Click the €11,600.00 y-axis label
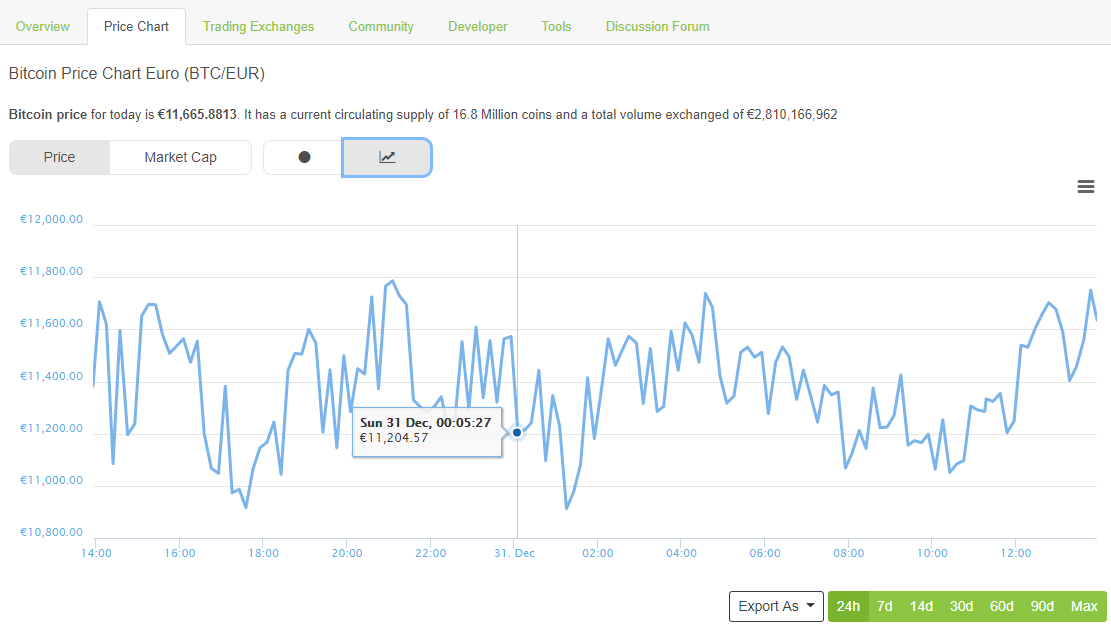 click(x=51, y=323)
